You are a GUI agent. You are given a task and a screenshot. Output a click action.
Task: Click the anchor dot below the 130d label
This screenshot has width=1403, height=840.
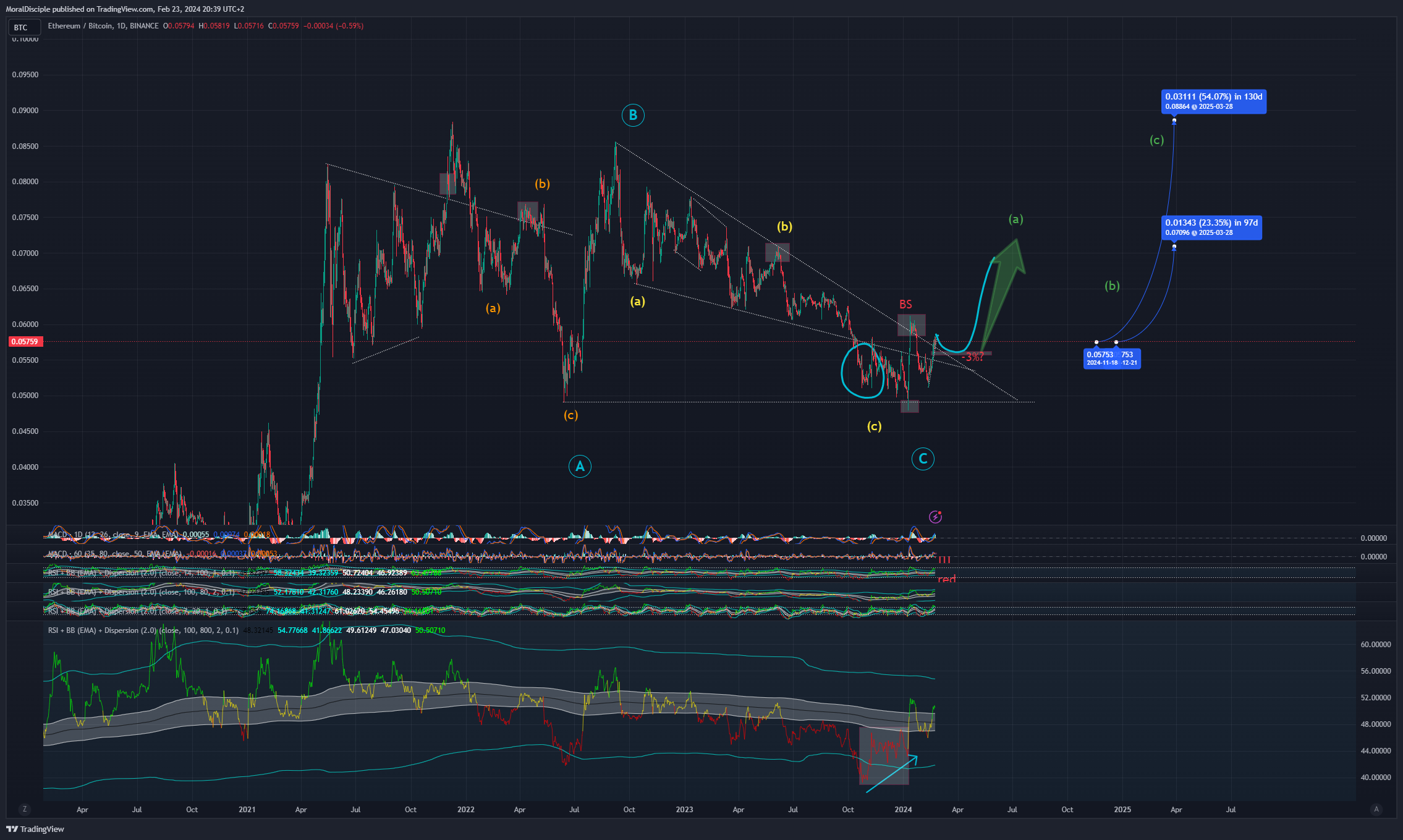1174,121
